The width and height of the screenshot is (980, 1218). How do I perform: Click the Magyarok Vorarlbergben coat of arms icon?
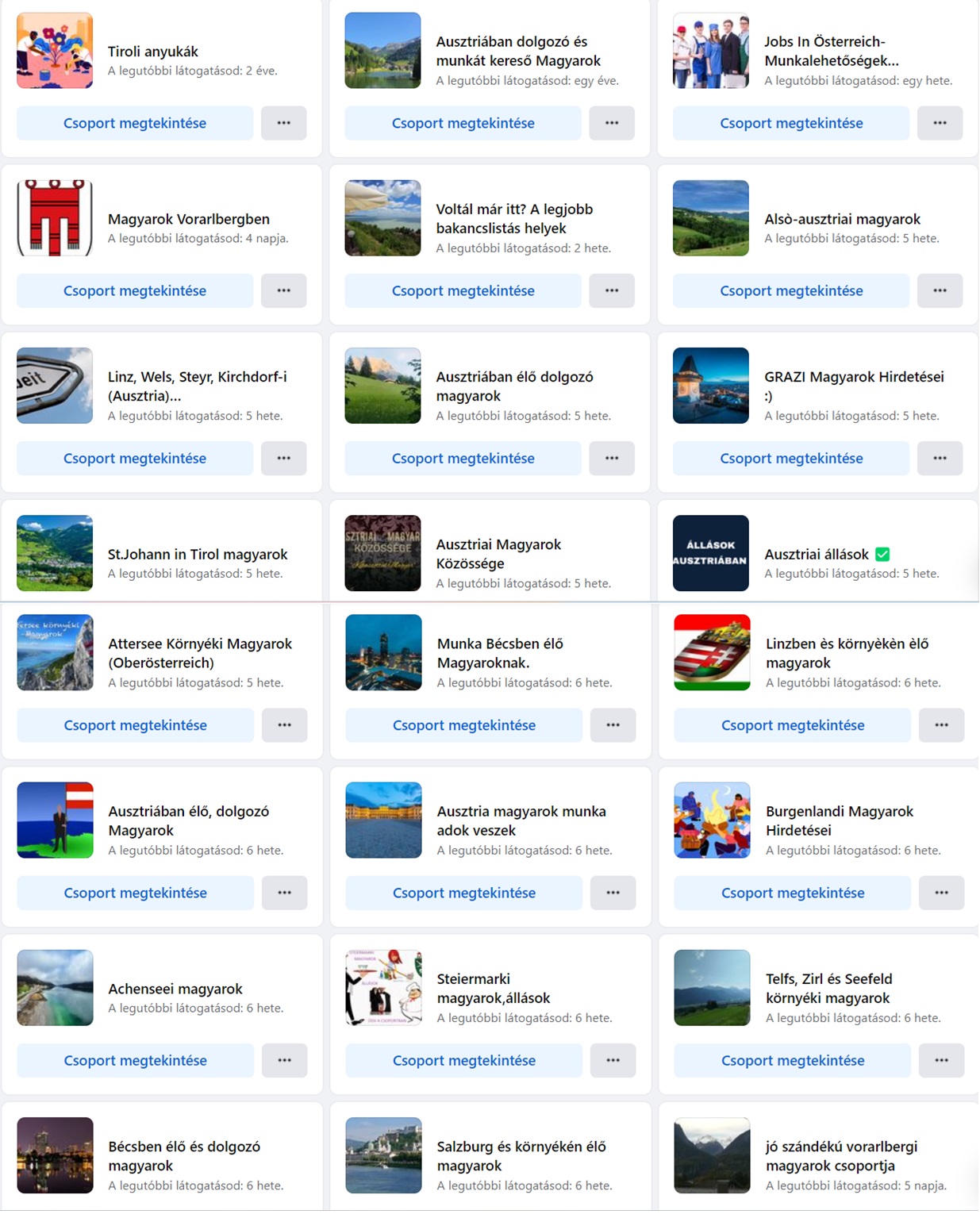pyautogui.click(x=55, y=218)
